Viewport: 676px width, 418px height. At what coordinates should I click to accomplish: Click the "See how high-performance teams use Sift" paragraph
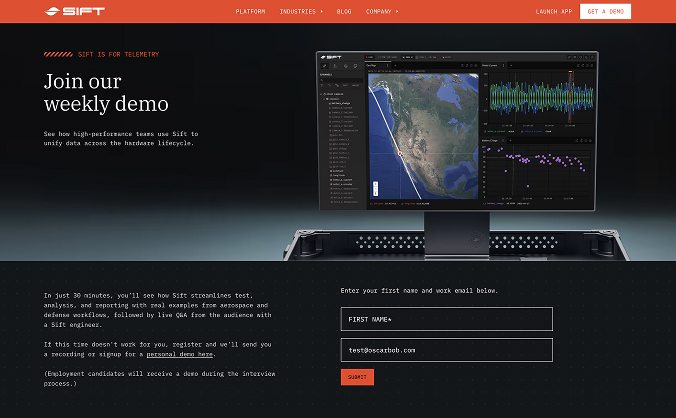click(x=121, y=138)
